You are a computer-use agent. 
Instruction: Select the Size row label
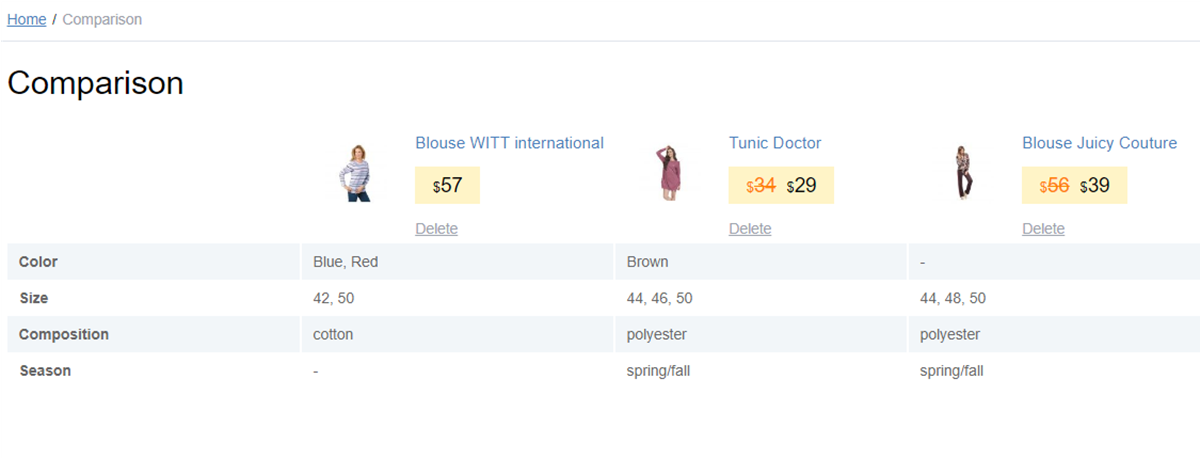pos(33,298)
